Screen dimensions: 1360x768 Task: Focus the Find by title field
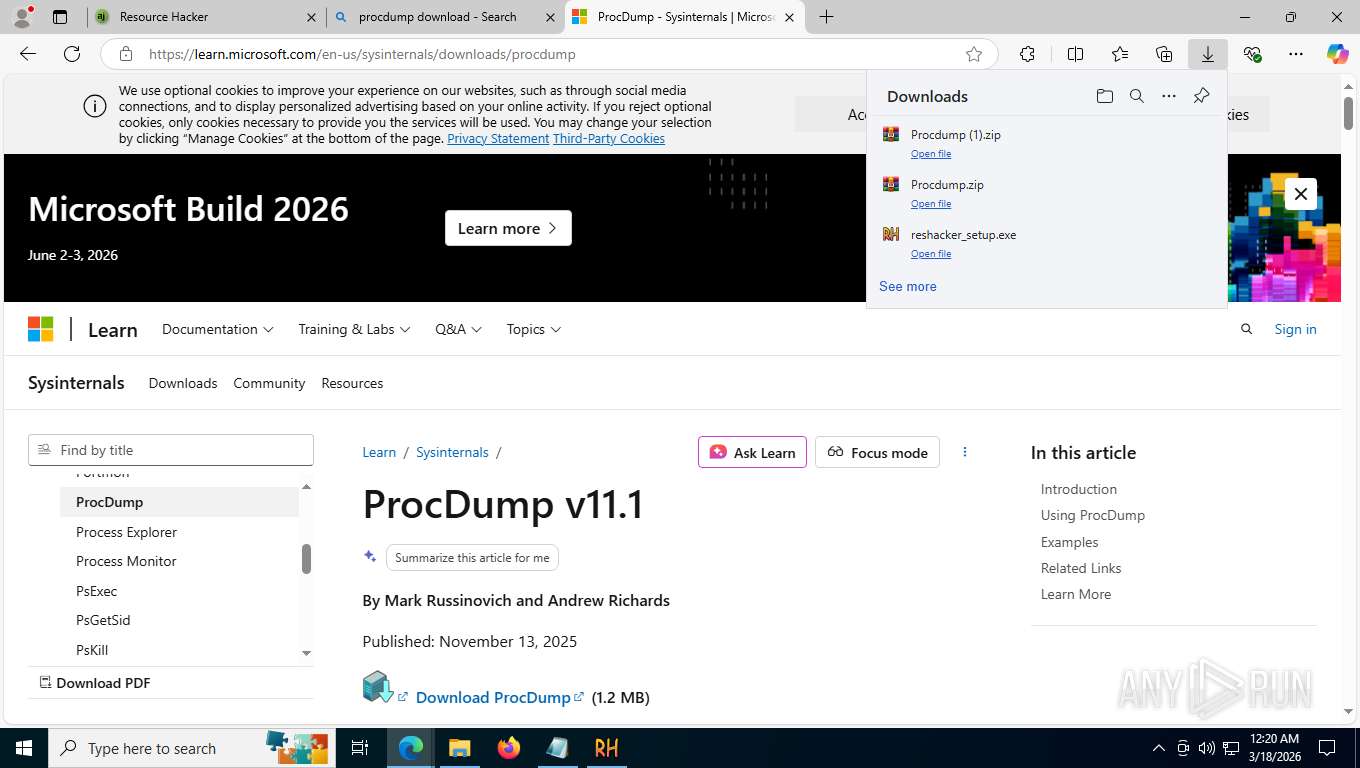point(171,450)
